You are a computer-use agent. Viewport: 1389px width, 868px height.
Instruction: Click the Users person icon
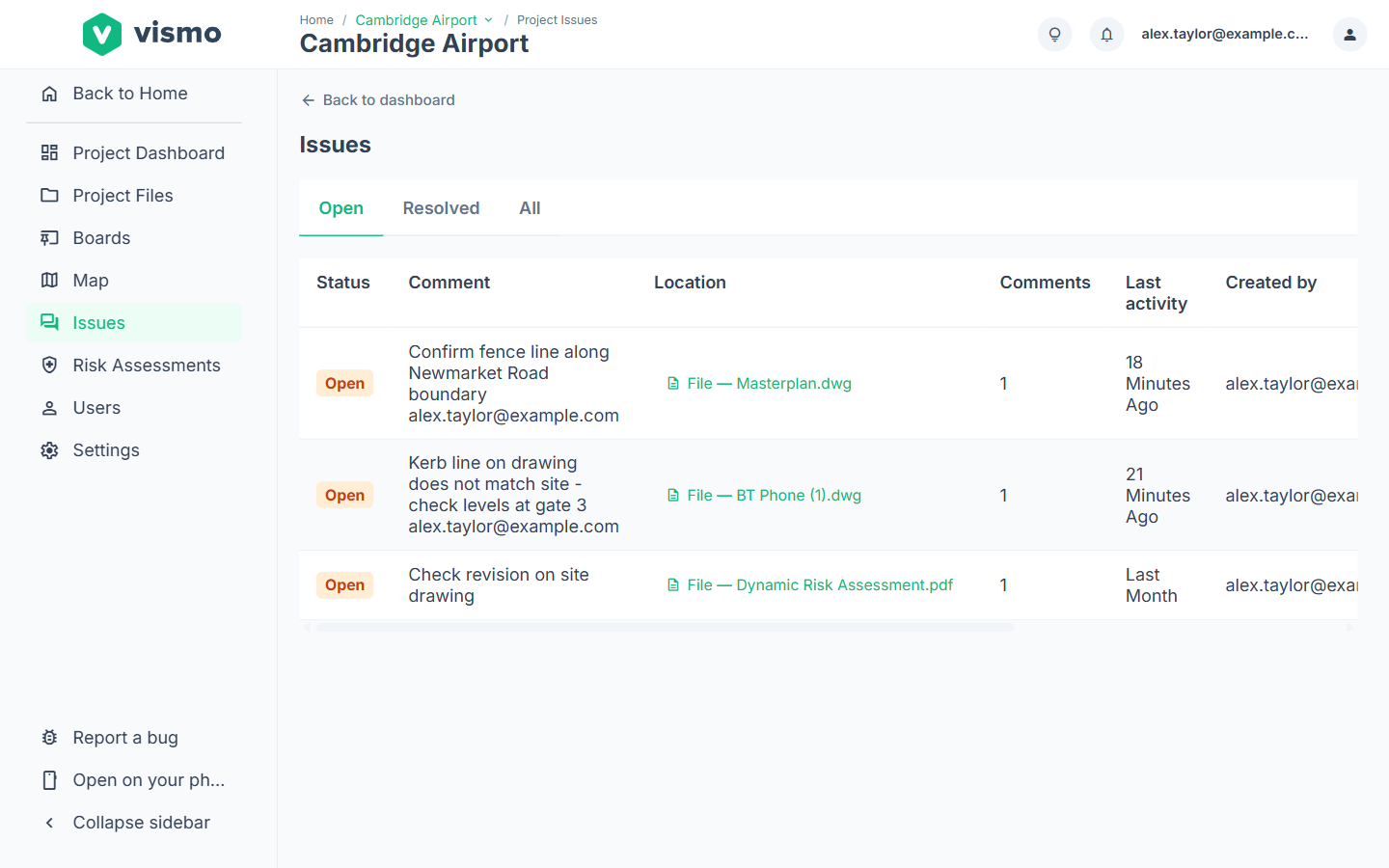pyautogui.click(x=49, y=408)
